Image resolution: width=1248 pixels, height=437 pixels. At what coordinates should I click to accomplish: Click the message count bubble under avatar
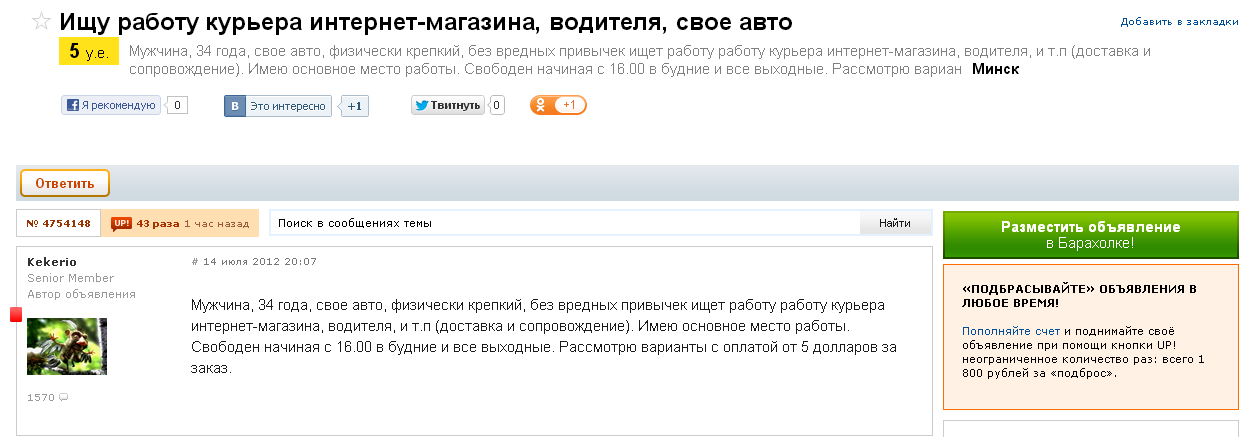[x=63, y=398]
